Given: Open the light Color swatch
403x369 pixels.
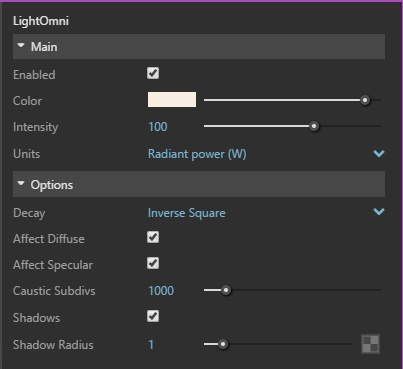Looking at the screenshot, I should (x=172, y=100).
